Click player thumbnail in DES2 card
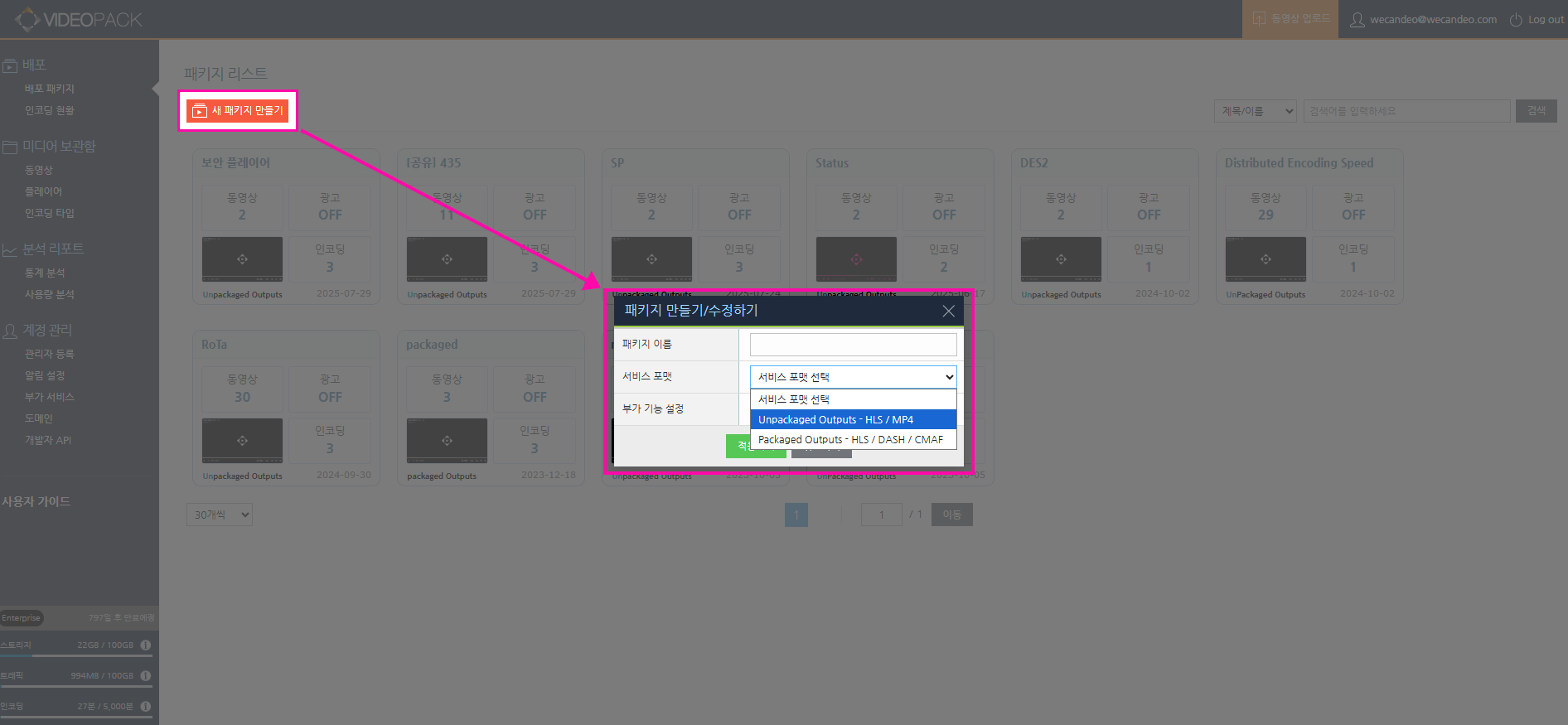 pos(1061,259)
